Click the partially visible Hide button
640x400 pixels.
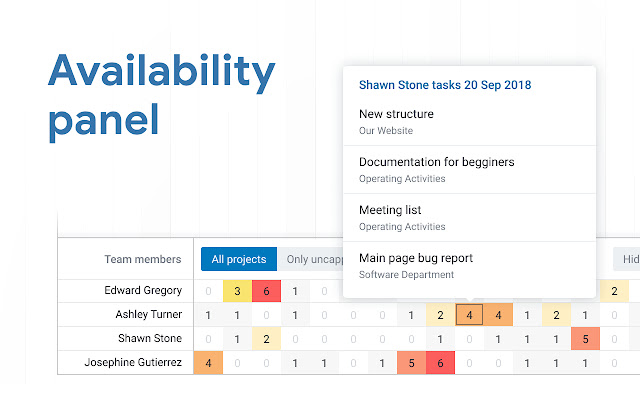(x=628, y=259)
